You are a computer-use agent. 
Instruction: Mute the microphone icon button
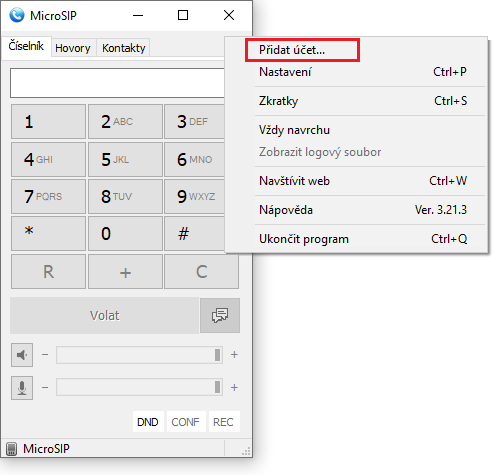point(22,388)
